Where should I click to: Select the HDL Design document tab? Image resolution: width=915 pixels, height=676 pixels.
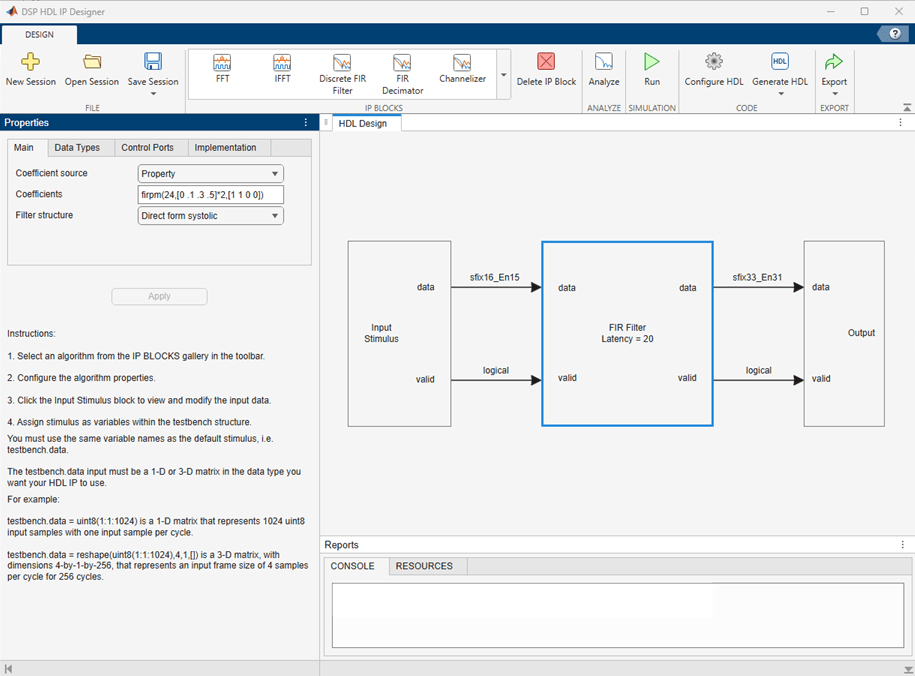pos(362,124)
